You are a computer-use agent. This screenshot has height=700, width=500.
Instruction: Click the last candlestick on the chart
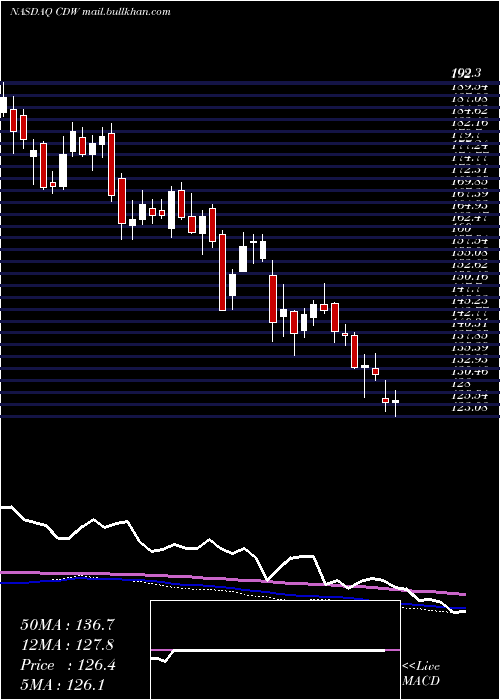396,402
